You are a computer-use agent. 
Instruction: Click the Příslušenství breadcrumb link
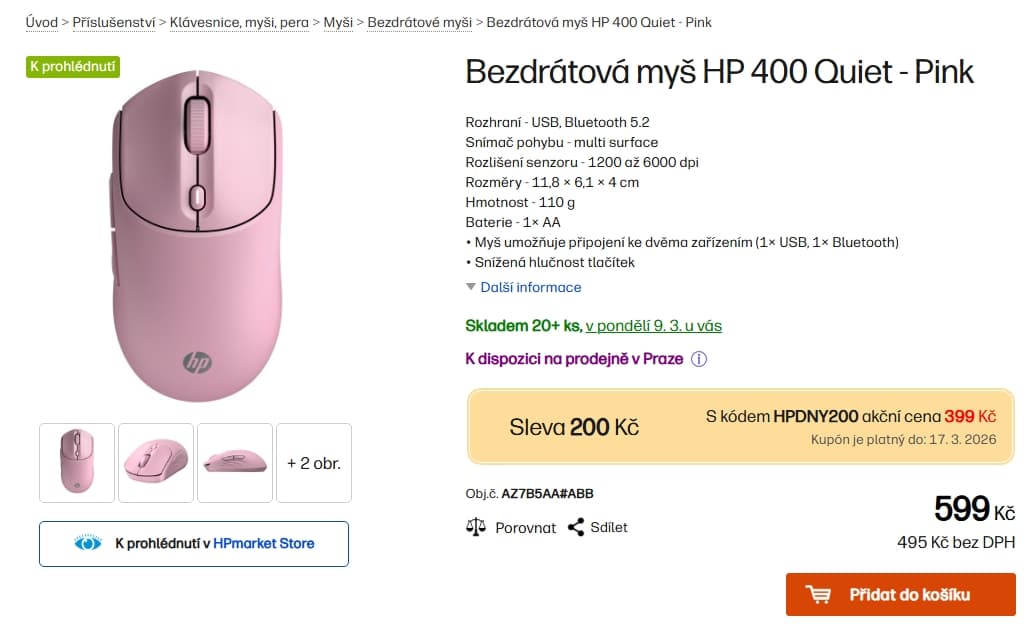point(114,21)
